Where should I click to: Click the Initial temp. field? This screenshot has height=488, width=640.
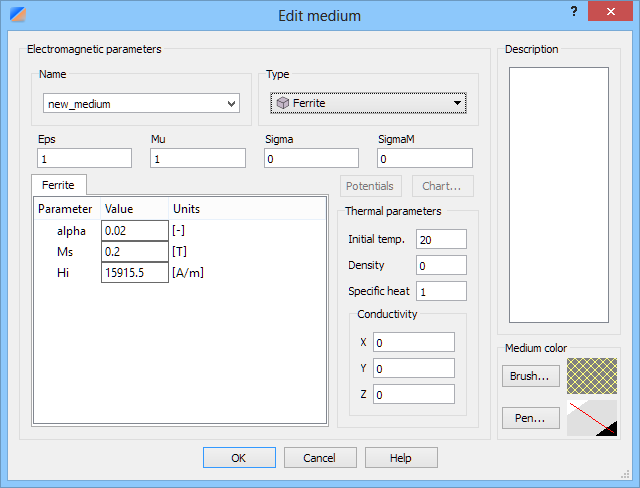click(441, 239)
